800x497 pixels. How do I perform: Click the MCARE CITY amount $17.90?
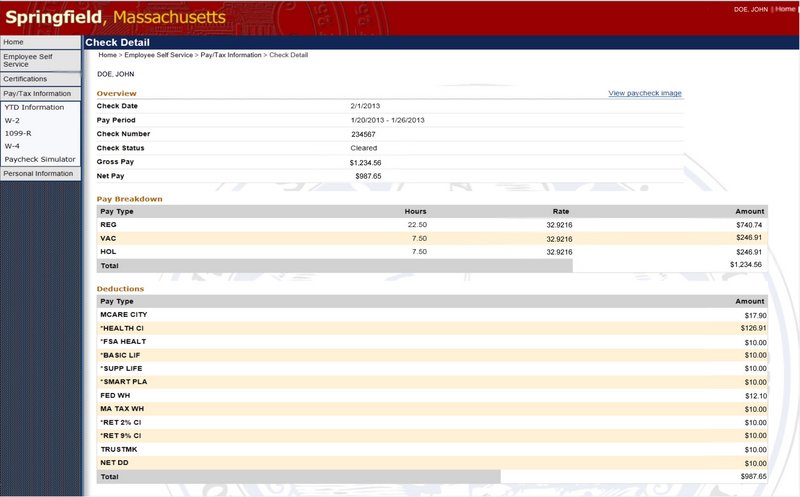[x=756, y=316]
